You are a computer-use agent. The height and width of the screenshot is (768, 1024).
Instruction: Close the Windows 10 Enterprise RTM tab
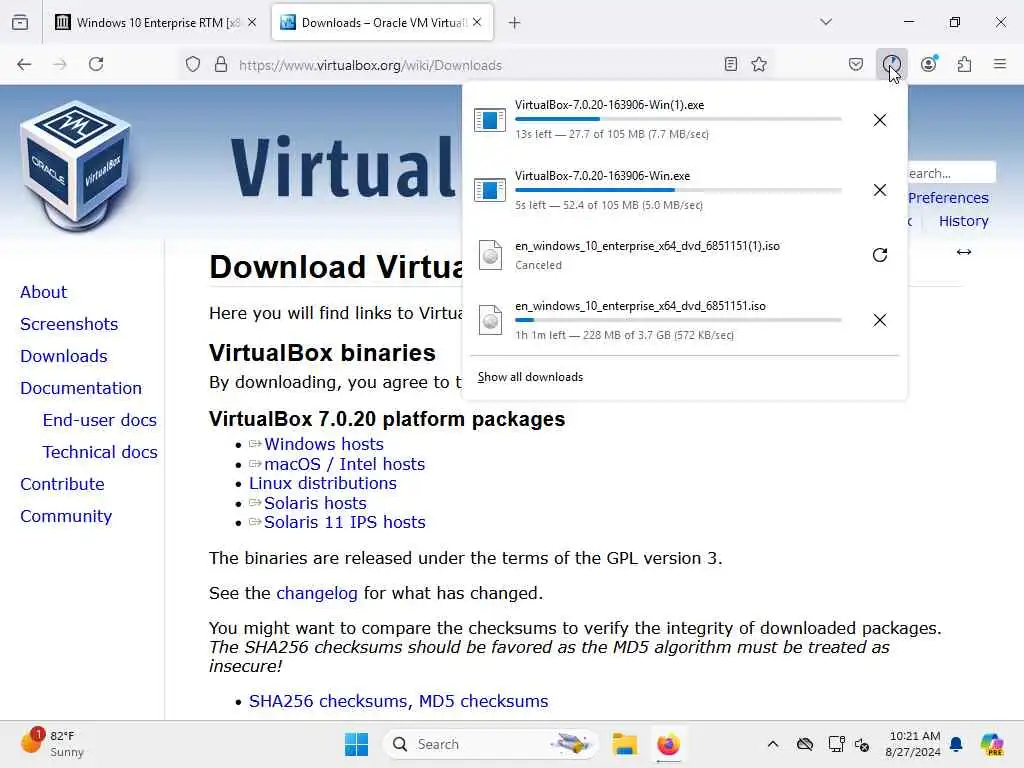click(252, 22)
